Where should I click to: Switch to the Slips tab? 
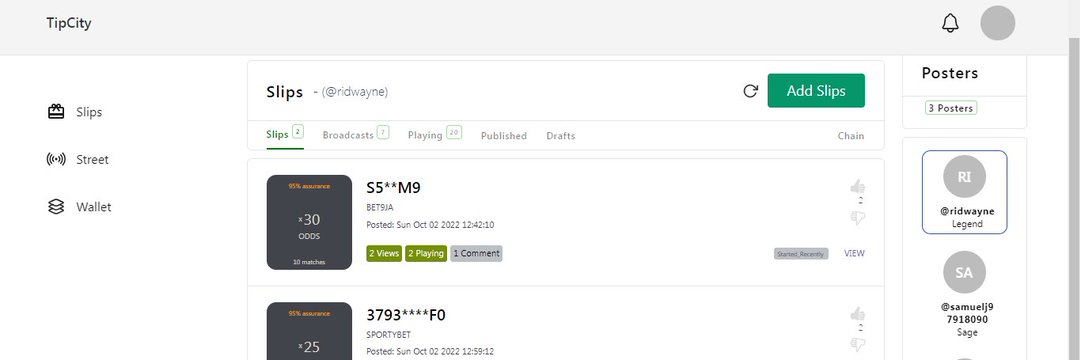[284, 135]
